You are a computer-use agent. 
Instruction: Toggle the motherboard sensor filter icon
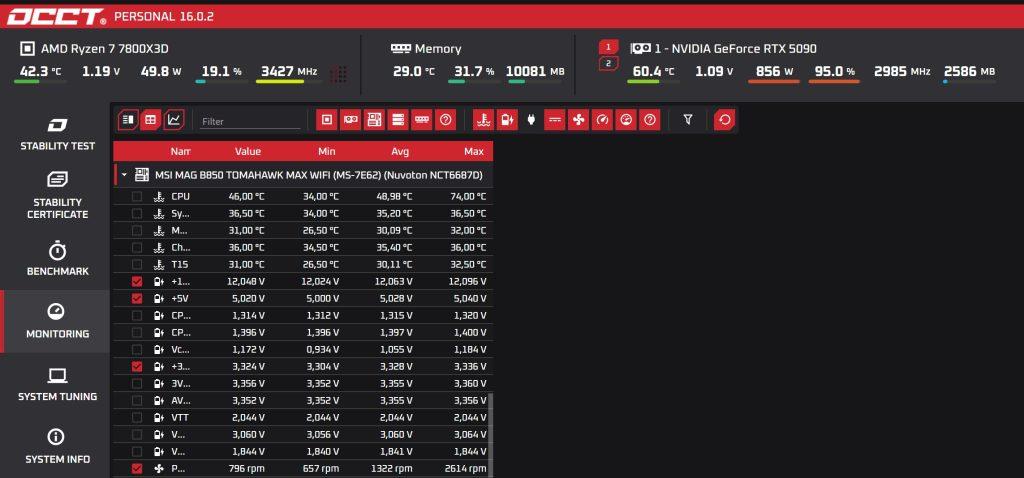[x=374, y=120]
